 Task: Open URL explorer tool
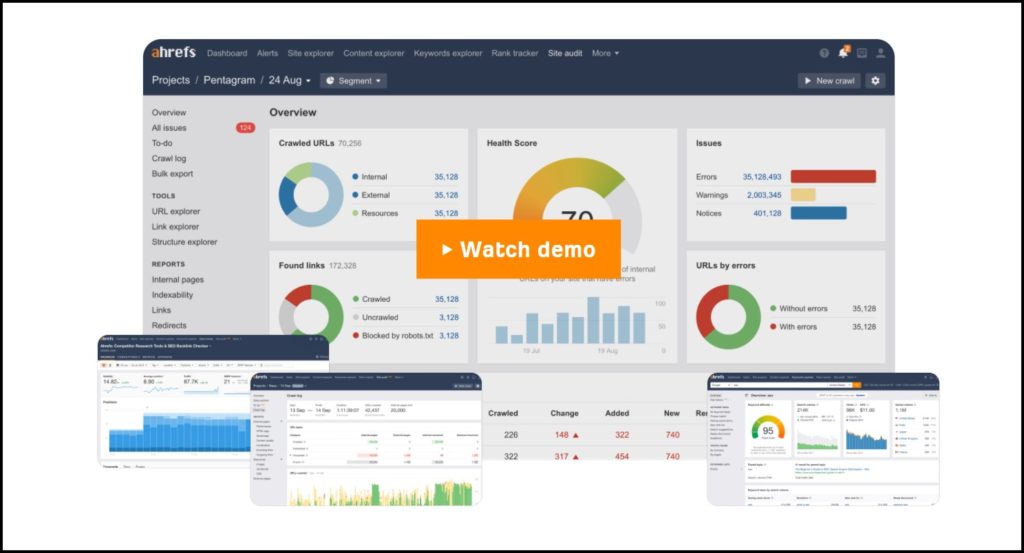coord(176,211)
